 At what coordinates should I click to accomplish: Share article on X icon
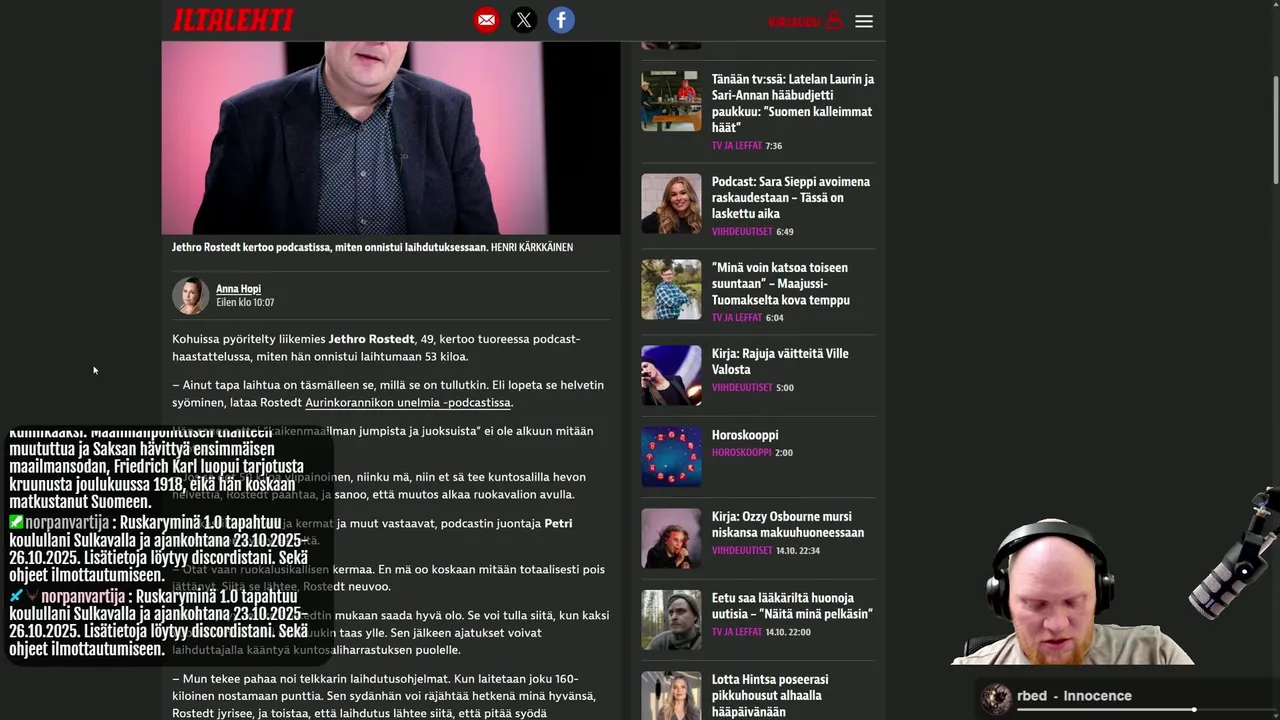[524, 20]
